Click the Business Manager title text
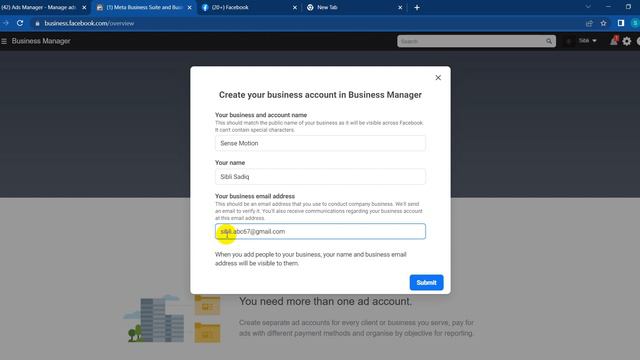This screenshot has height=360, width=640. 41,41
